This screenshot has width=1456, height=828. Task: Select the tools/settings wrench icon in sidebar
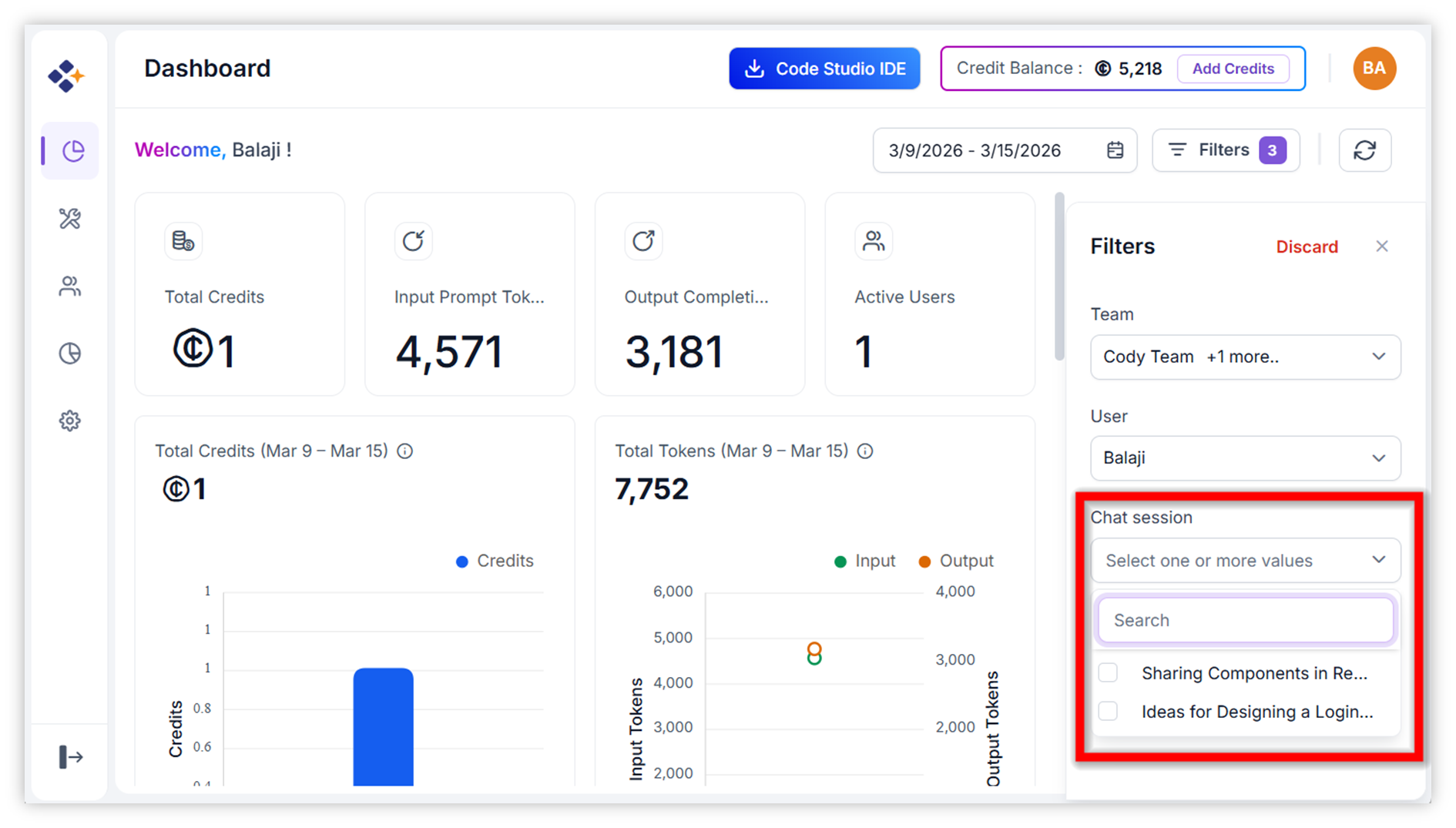69,219
